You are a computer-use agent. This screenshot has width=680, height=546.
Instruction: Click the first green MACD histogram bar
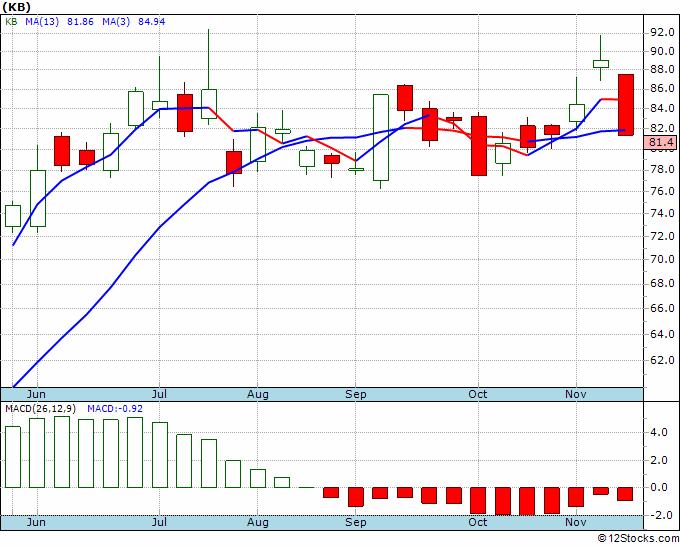click(13, 457)
